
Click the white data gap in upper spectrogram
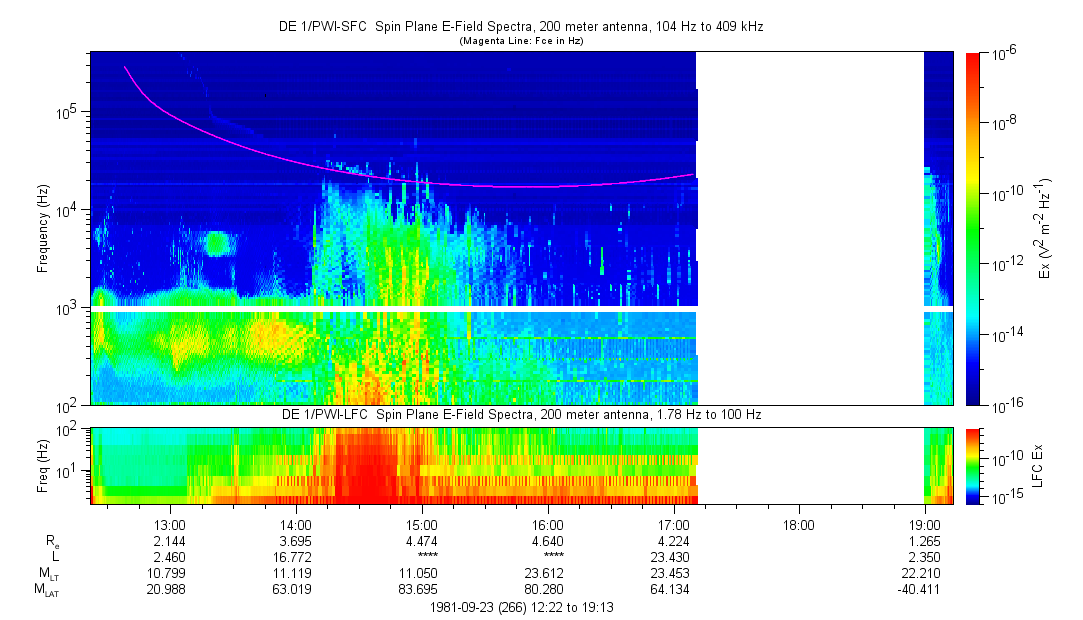click(x=810, y=228)
